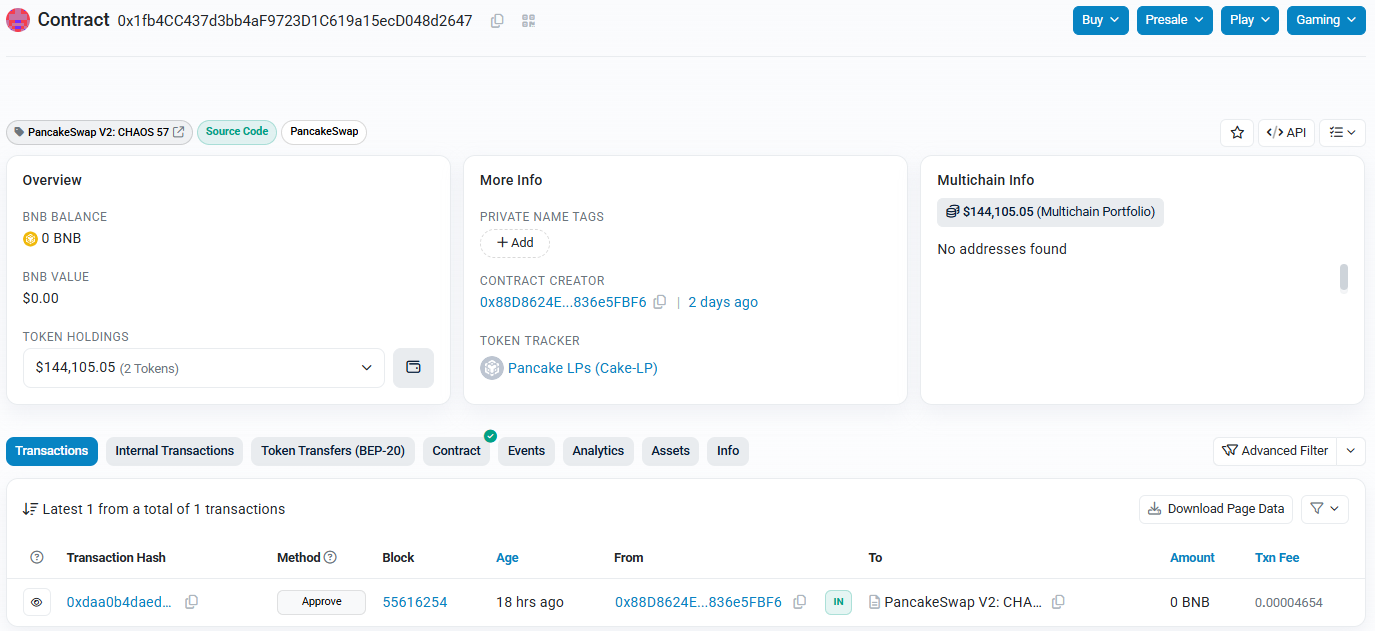Image resolution: width=1375 pixels, height=631 pixels.
Task: Add a private name tag
Action: click(515, 243)
